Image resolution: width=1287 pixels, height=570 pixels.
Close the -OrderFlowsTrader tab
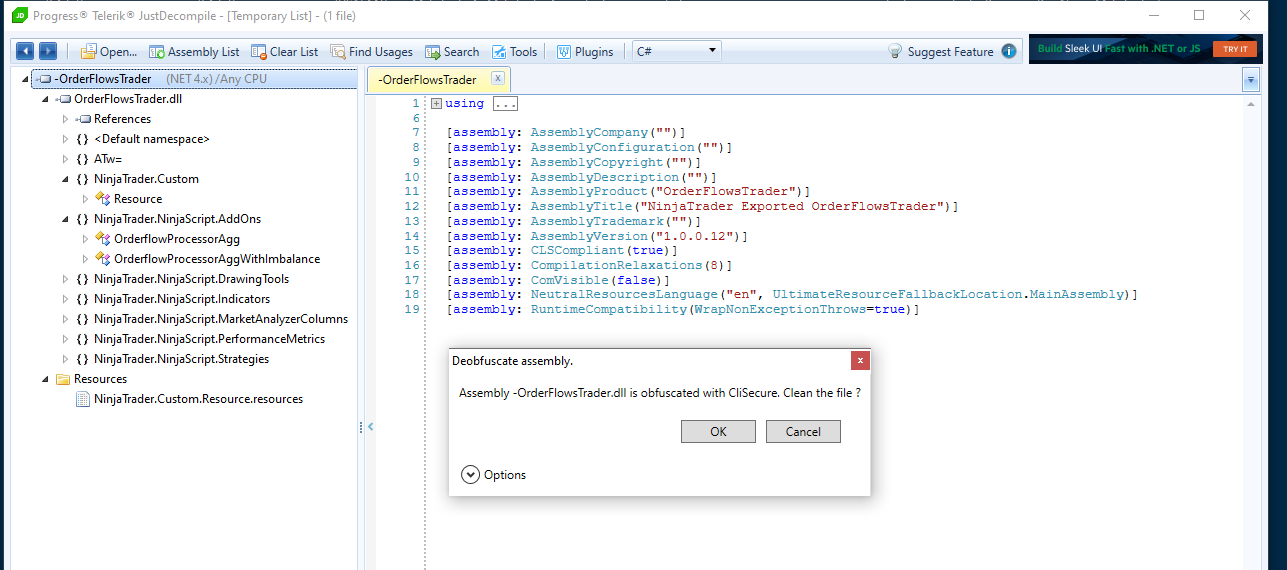(x=498, y=78)
